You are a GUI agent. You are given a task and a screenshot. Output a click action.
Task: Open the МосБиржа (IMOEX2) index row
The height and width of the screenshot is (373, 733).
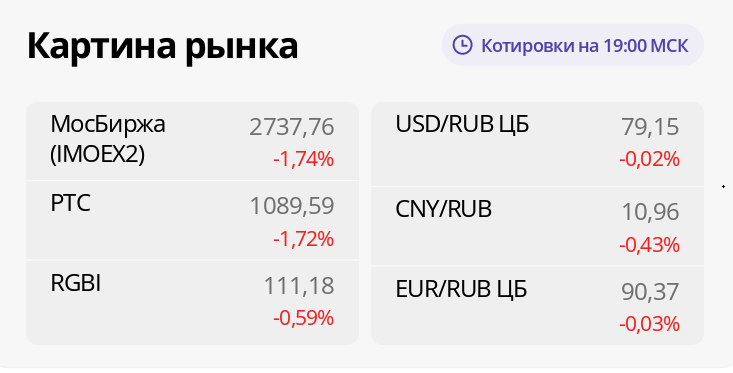[192, 141]
